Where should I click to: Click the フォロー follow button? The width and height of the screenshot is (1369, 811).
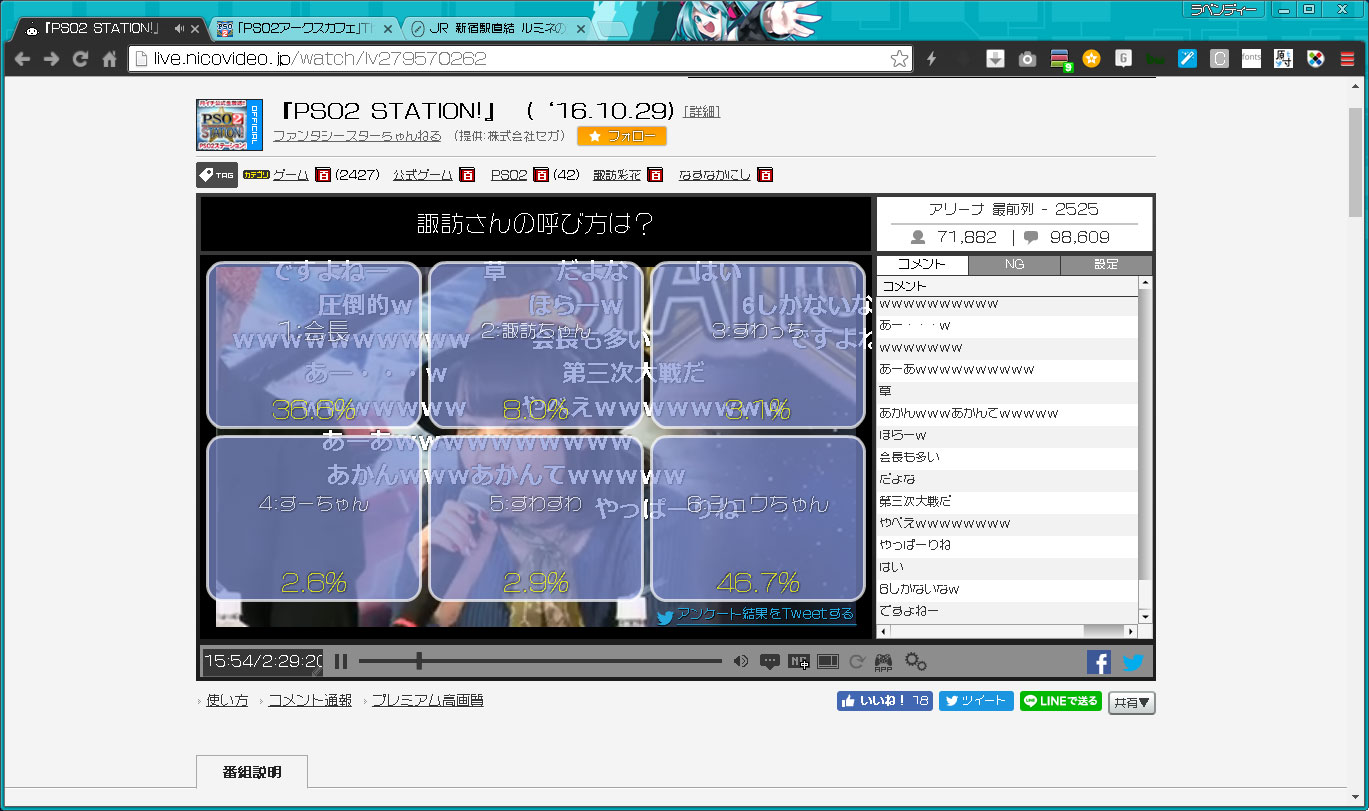pyautogui.click(x=622, y=136)
